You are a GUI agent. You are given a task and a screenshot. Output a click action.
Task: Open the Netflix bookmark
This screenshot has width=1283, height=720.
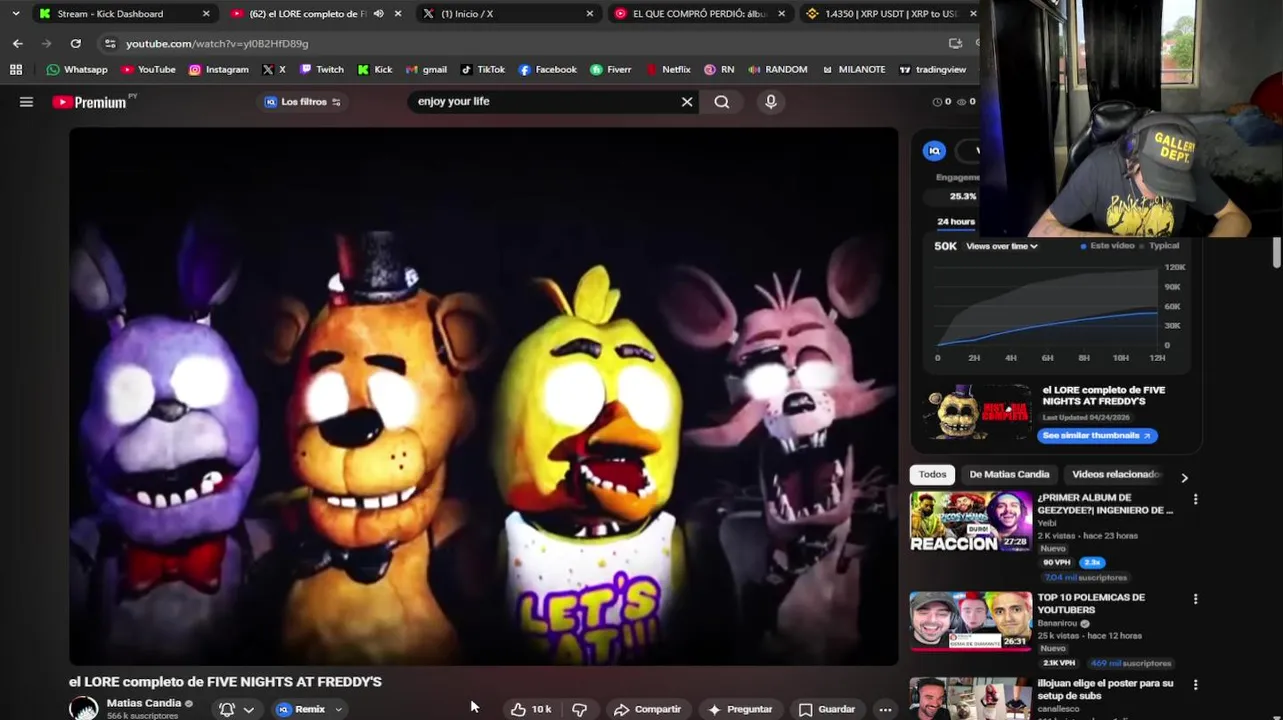(668, 70)
